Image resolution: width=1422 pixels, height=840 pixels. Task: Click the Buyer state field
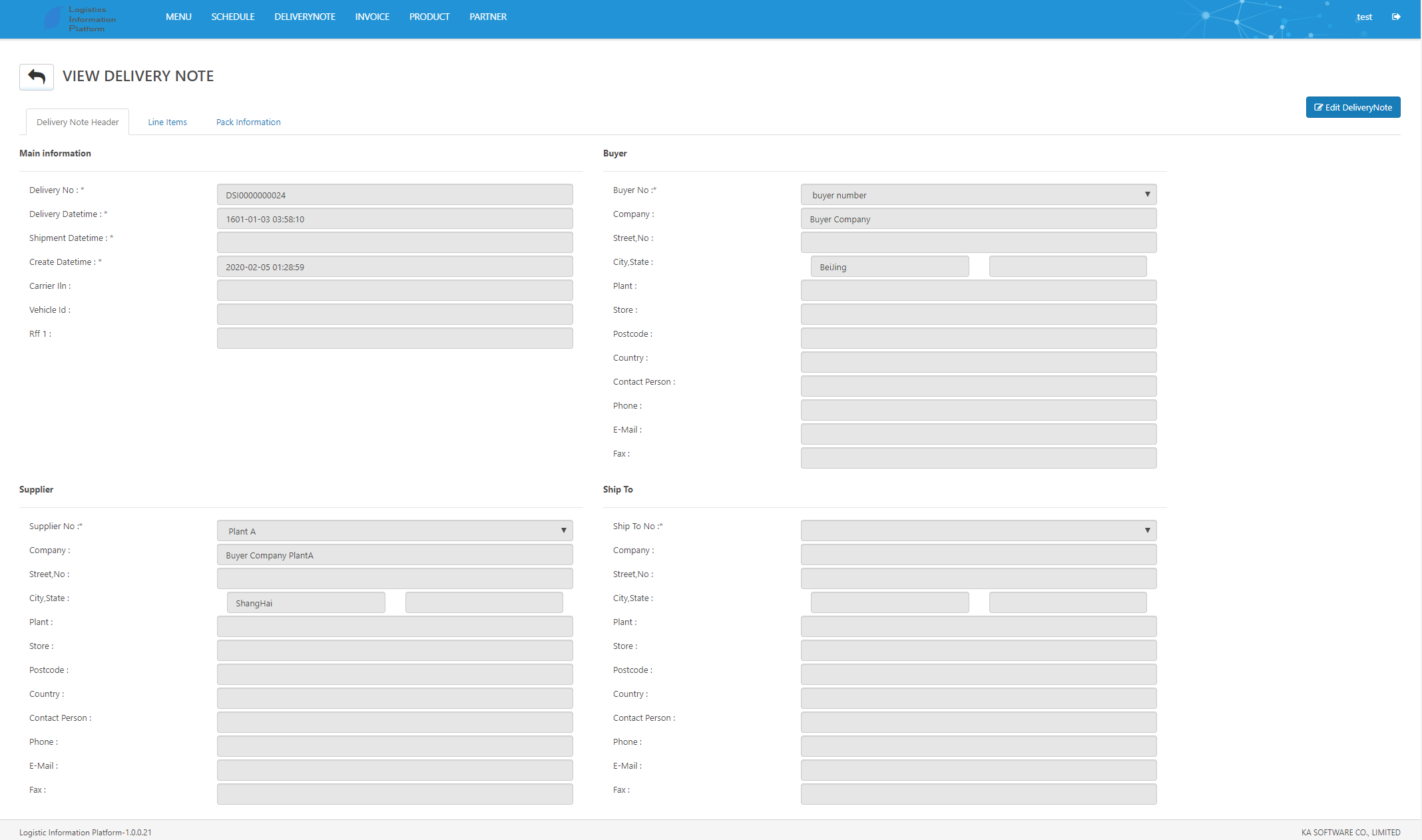1068,266
